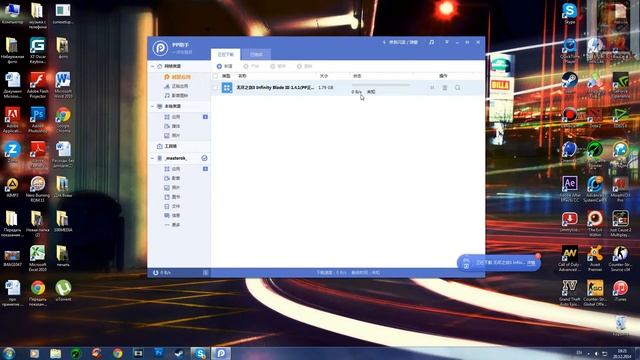Open the title bar dropdown menu arrow
Image resolution: width=640 pixels, height=360 pixels.
click(x=447, y=42)
